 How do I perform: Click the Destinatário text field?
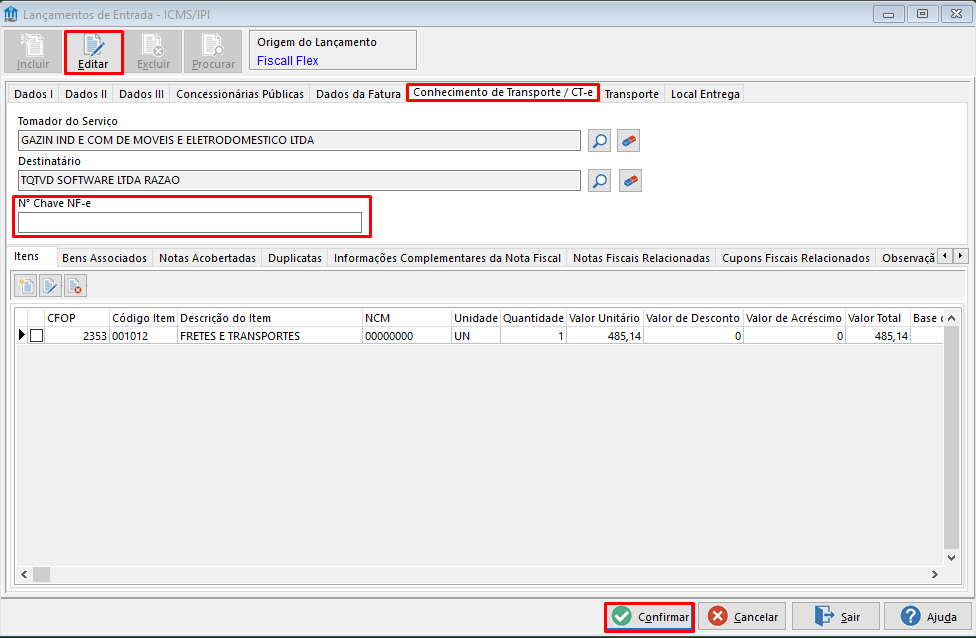coord(299,181)
